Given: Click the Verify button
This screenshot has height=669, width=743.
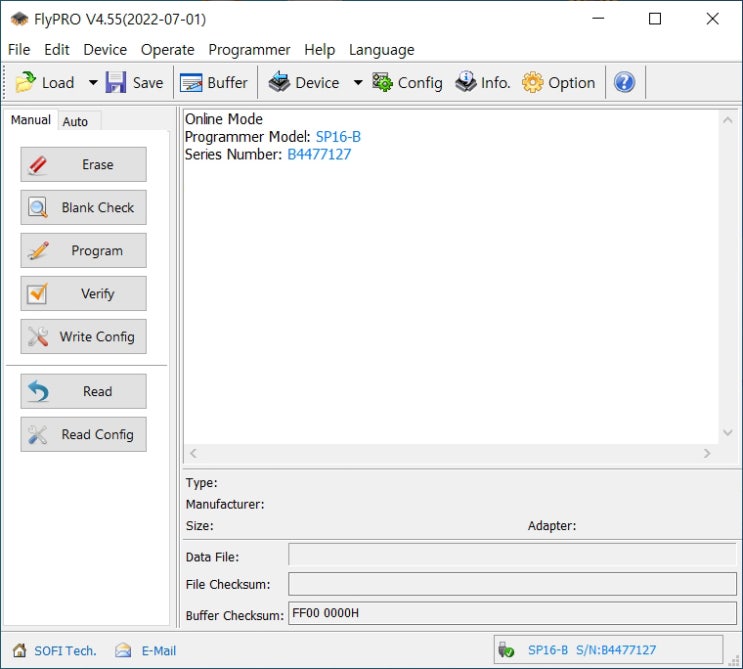Looking at the screenshot, I should point(83,294).
